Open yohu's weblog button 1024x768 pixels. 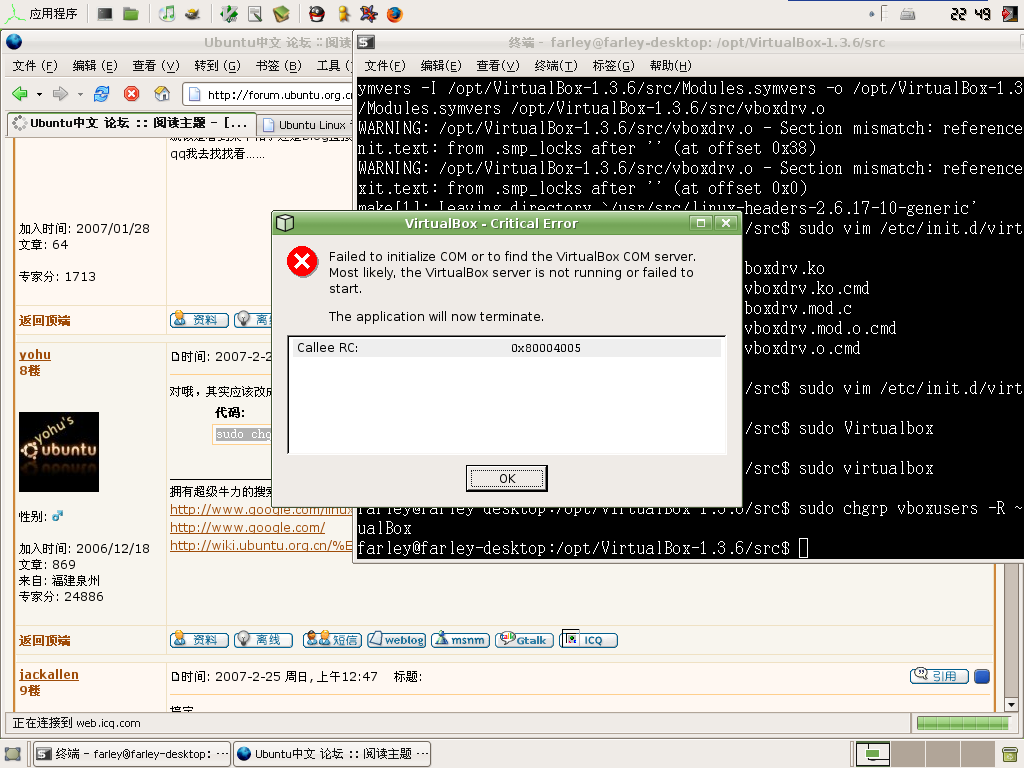(396, 640)
